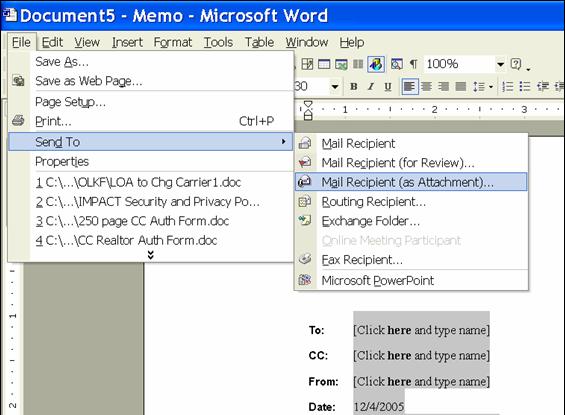Toggle Italic formatting

coord(370,86)
